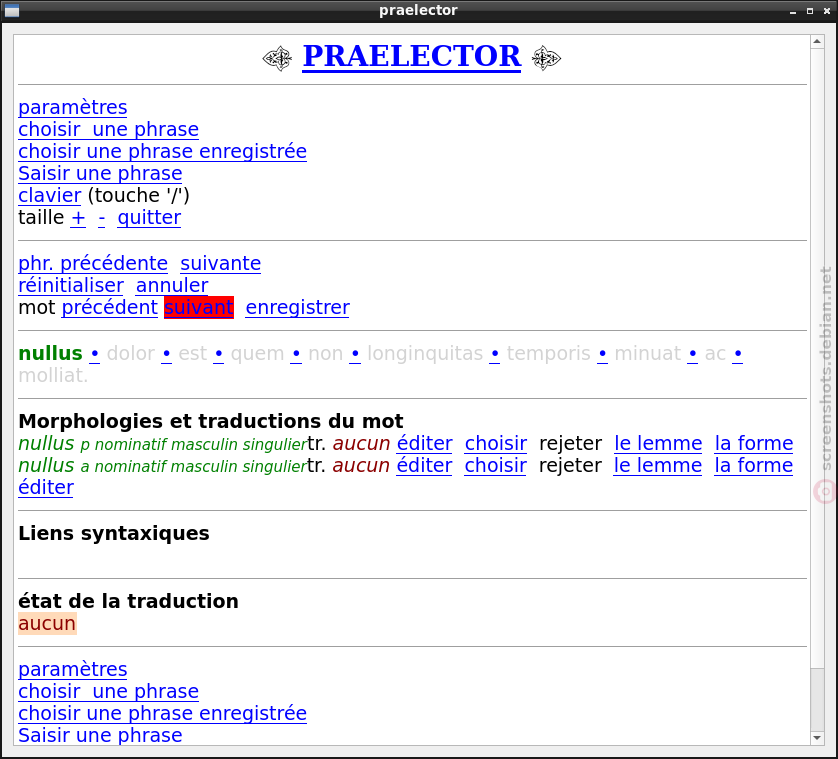
Task: Click the réinitialiser link
Action: 71,285
